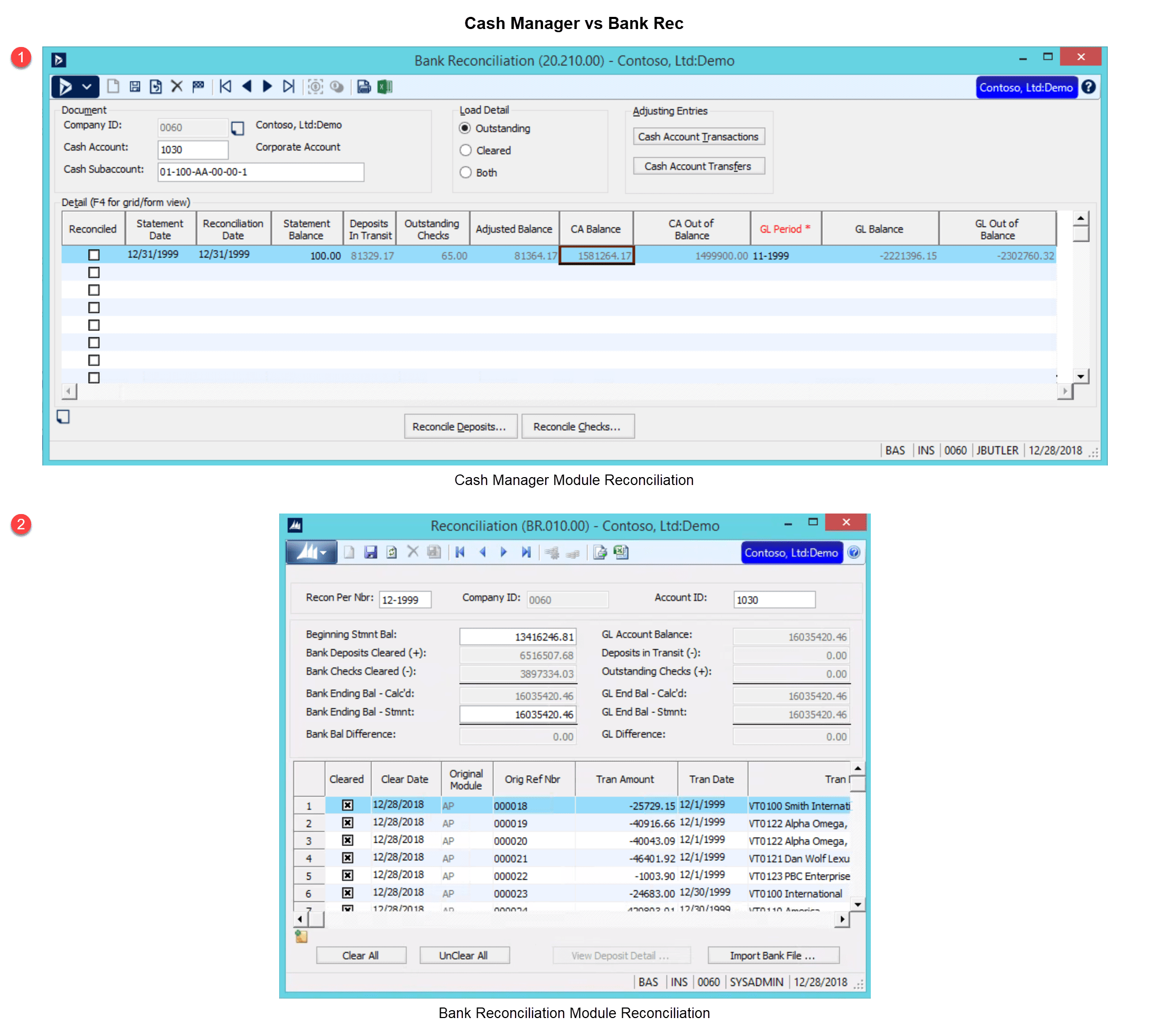
Task: Click Save icon in Bank Reconciliation toolbar
Action: [135, 87]
